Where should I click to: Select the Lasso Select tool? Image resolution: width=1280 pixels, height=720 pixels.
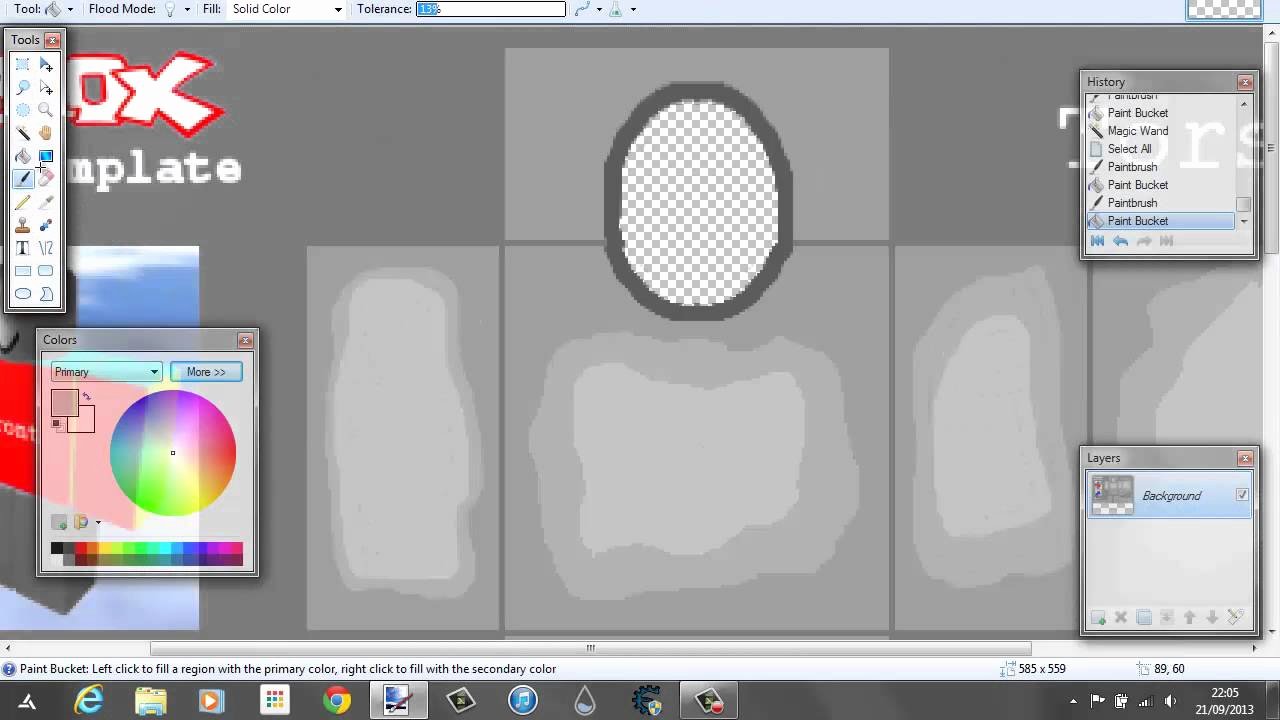(x=23, y=87)
